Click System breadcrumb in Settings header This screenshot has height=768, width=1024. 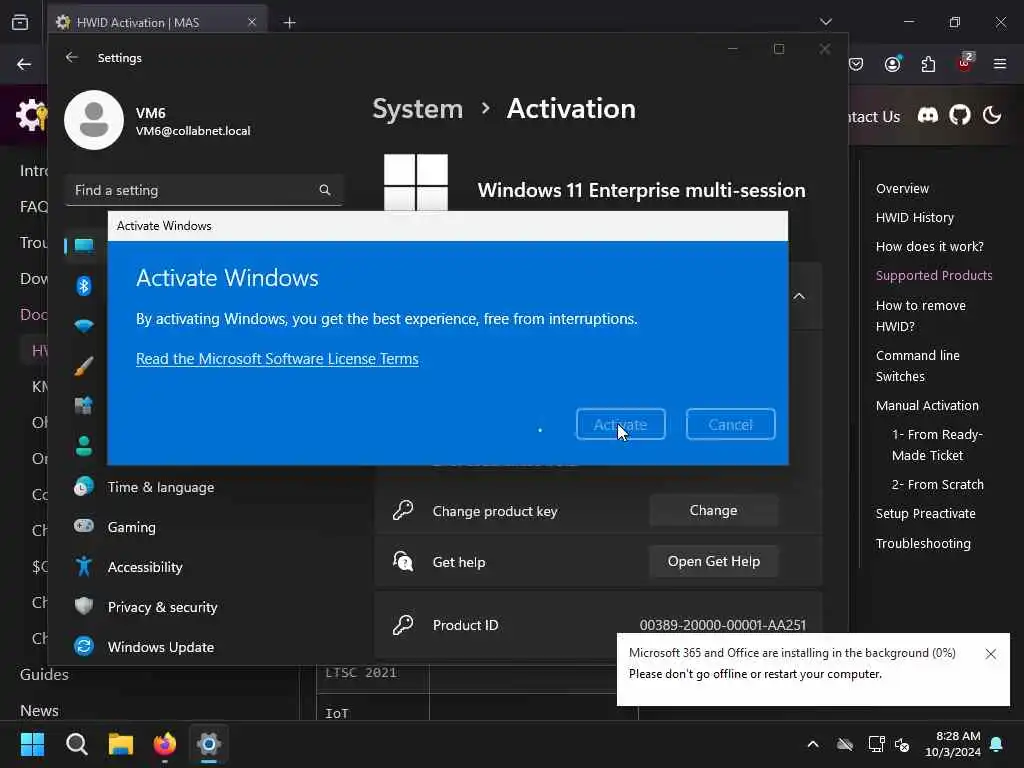(417, 108)
